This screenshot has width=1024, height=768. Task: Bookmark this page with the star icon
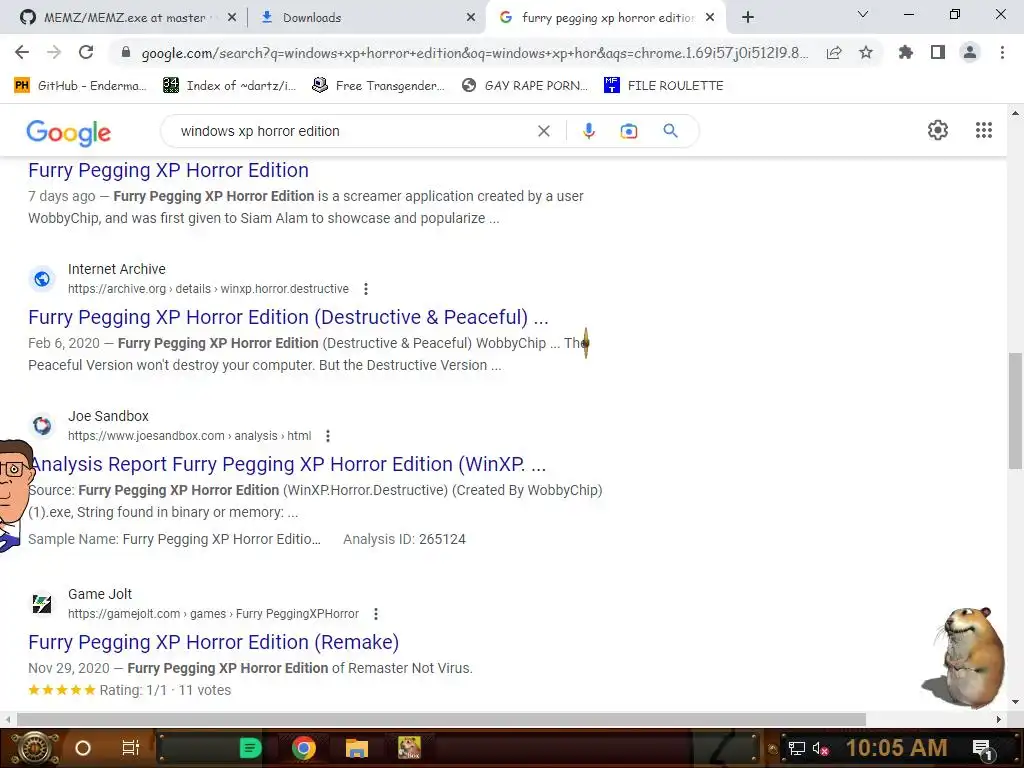pyautogui.click(x=866, y=52)
